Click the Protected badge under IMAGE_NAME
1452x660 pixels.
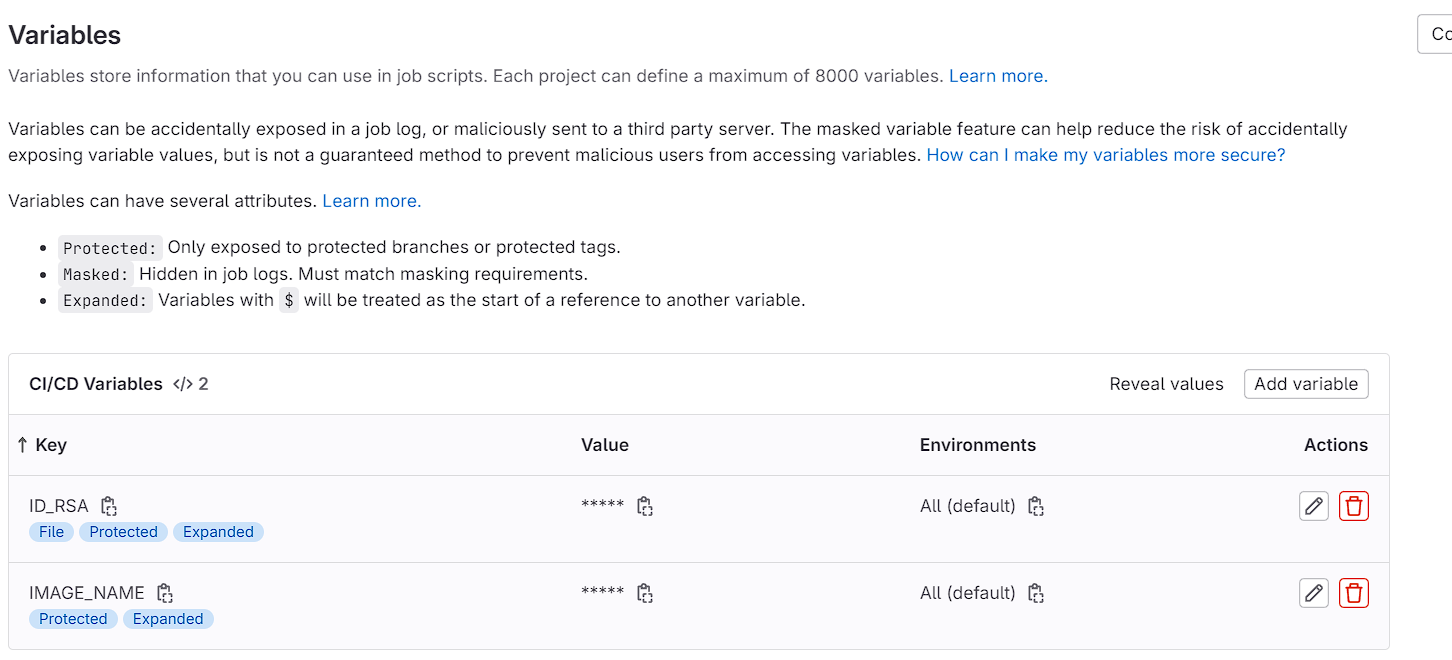73,619
